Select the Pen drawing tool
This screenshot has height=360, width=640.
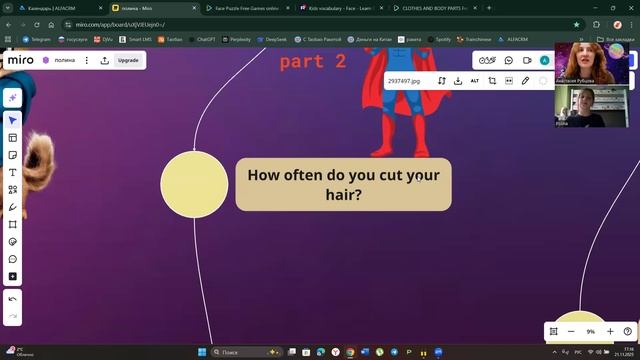pos(12,207)
